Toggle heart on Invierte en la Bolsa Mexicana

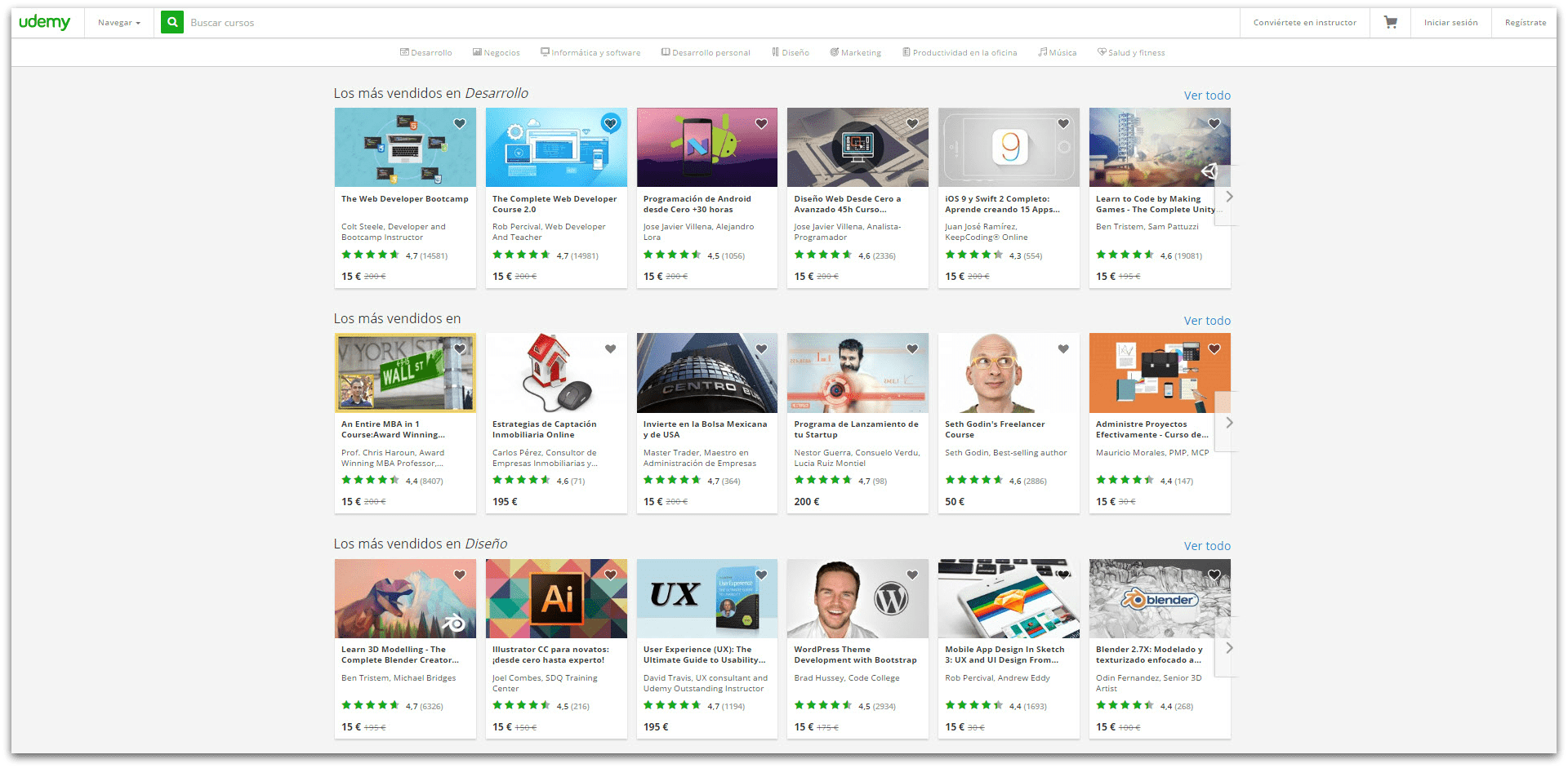pos(761,349)
